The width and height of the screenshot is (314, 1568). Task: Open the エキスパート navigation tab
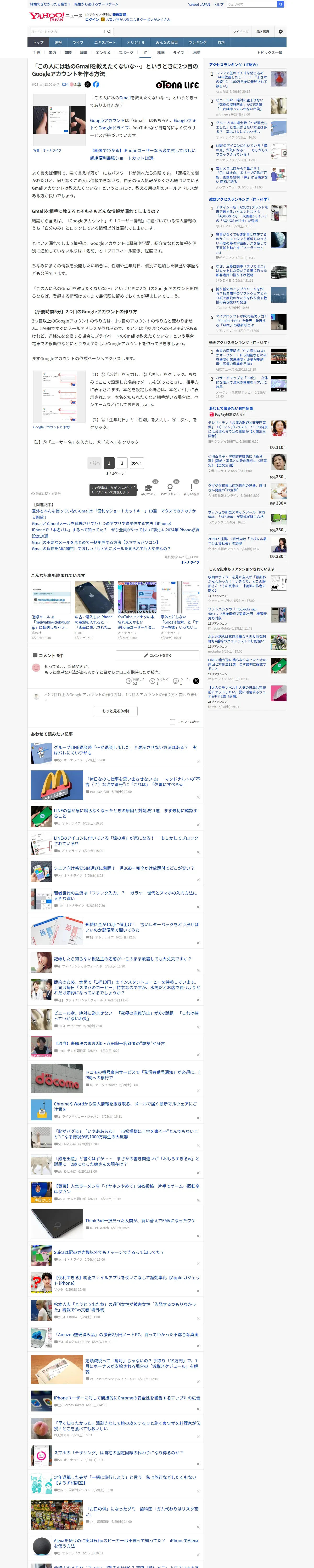(105, 43)
